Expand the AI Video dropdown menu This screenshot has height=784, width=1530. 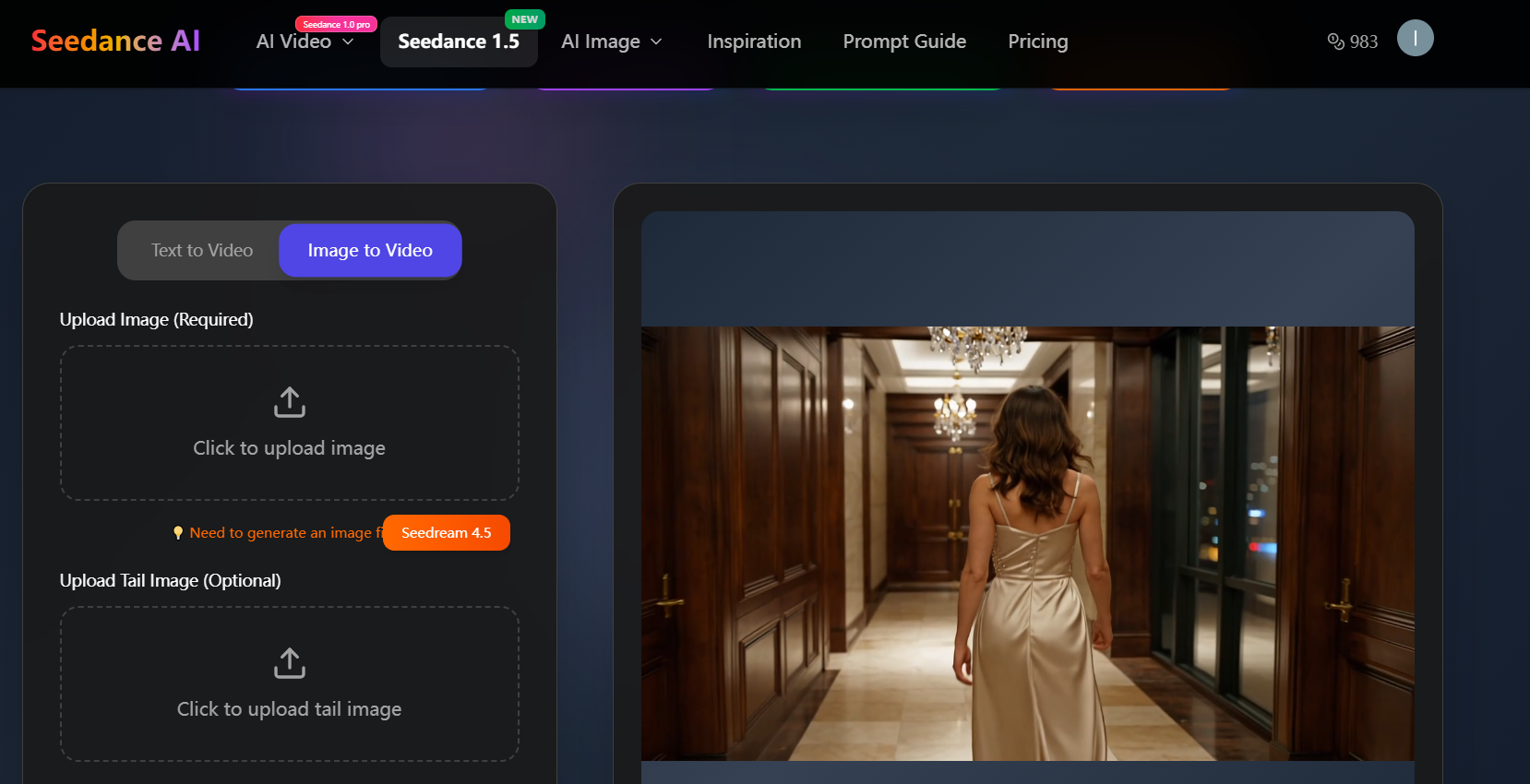tap(305, 42)
